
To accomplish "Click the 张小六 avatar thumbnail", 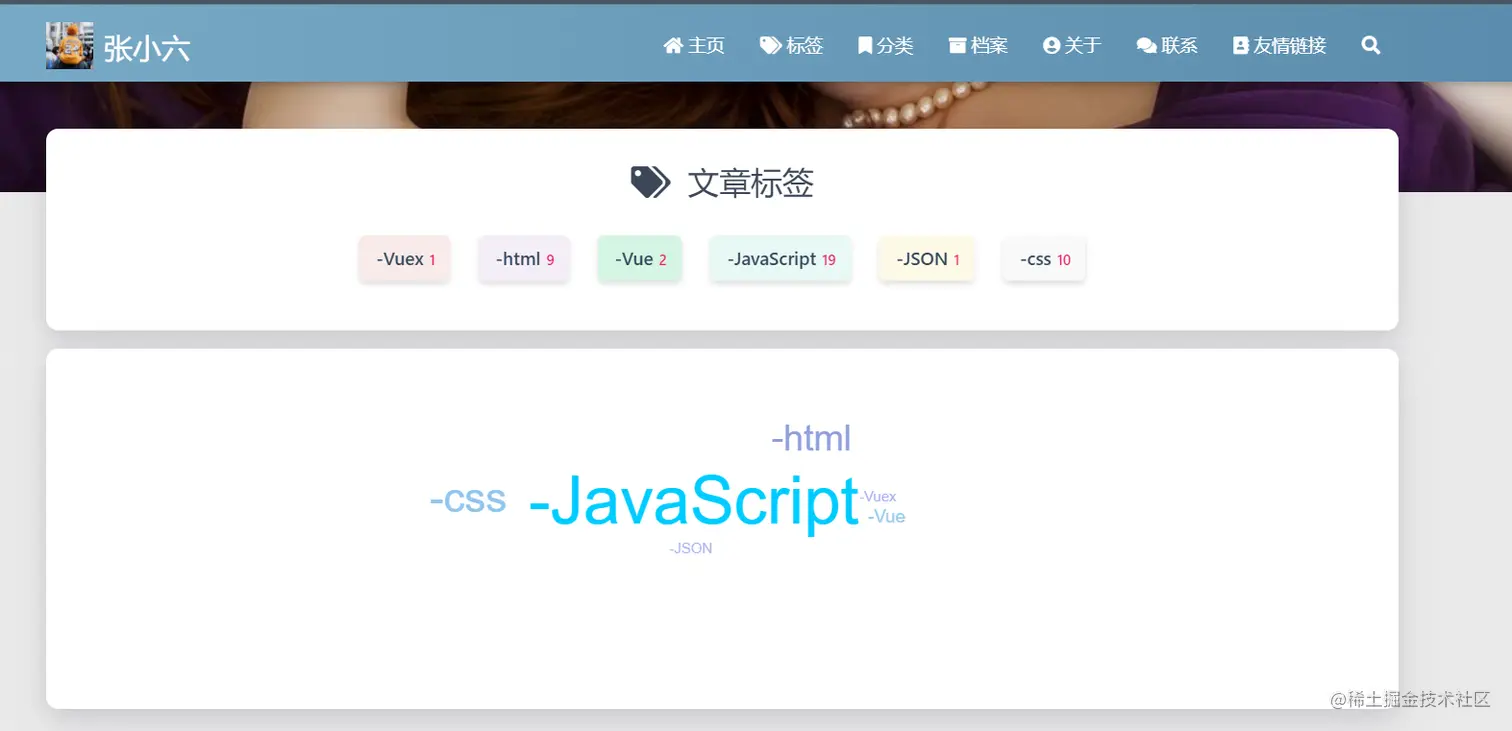I will coord(69,44).
